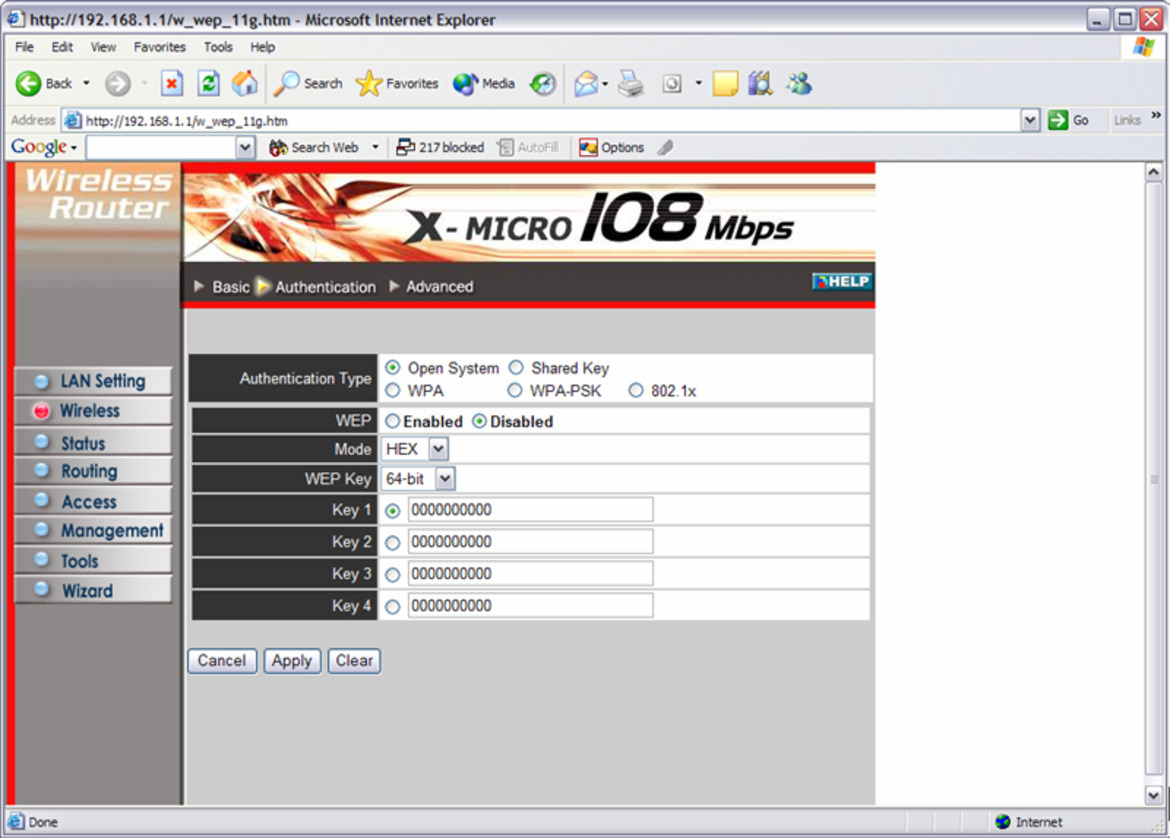1170x838 pixels.
Task: Click the page icon in address bar
Action: pos(72,120)
